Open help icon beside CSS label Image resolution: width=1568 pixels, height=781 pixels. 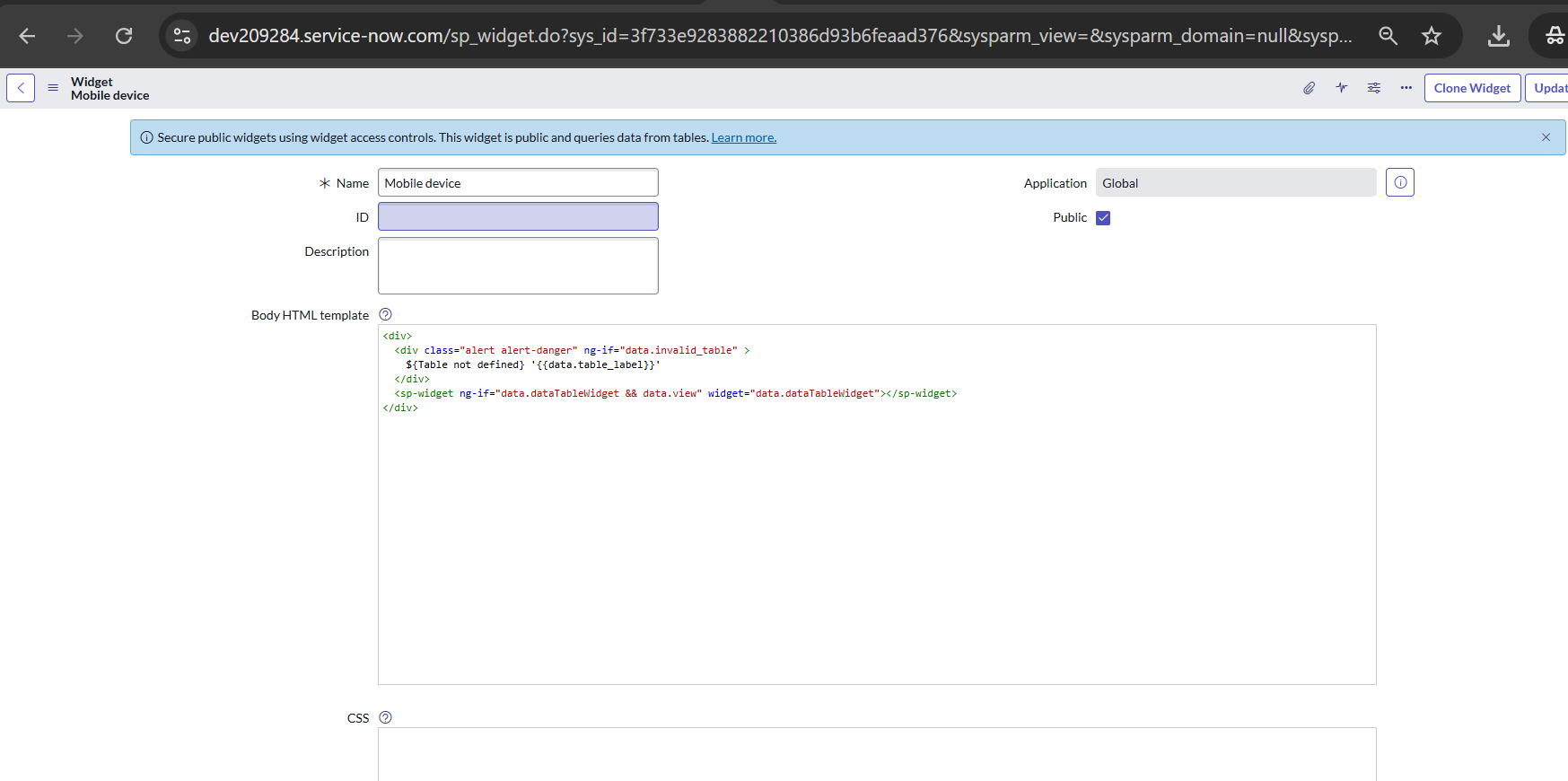(x=385, y=717)
